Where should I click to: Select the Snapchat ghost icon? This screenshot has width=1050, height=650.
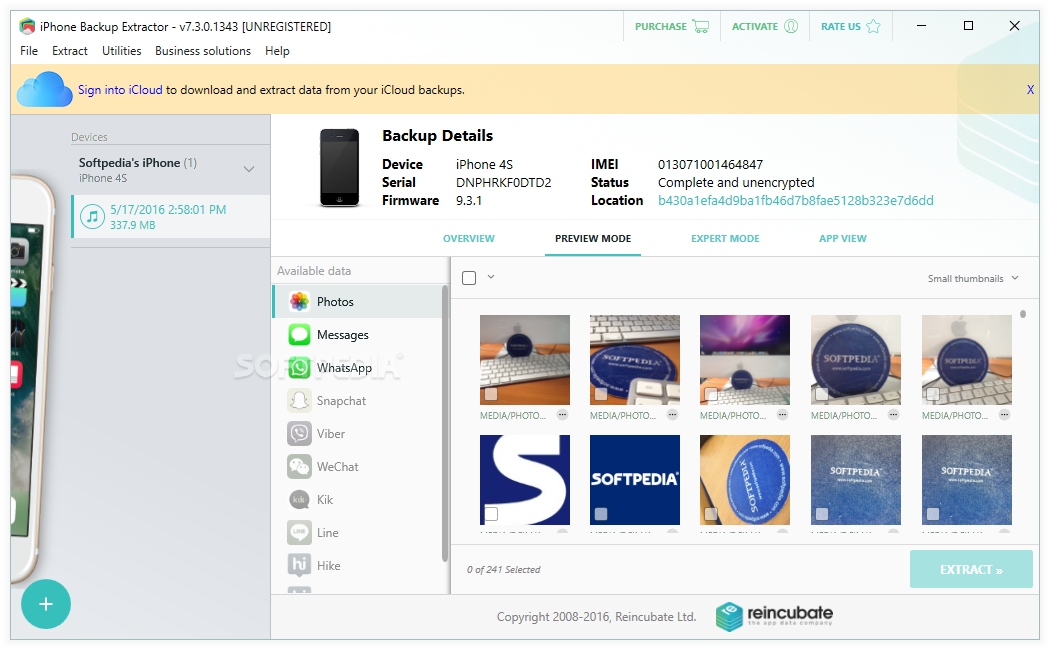[299, 401]
